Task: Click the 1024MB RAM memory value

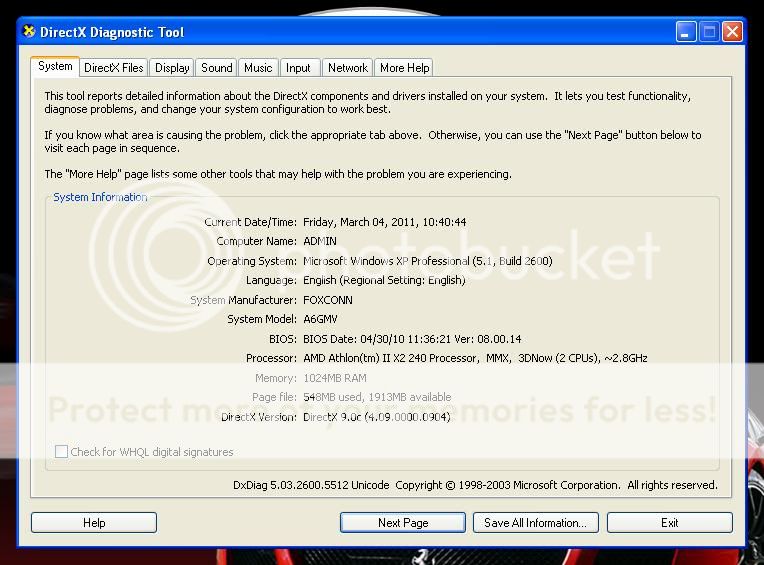Action: coord(335,378)
